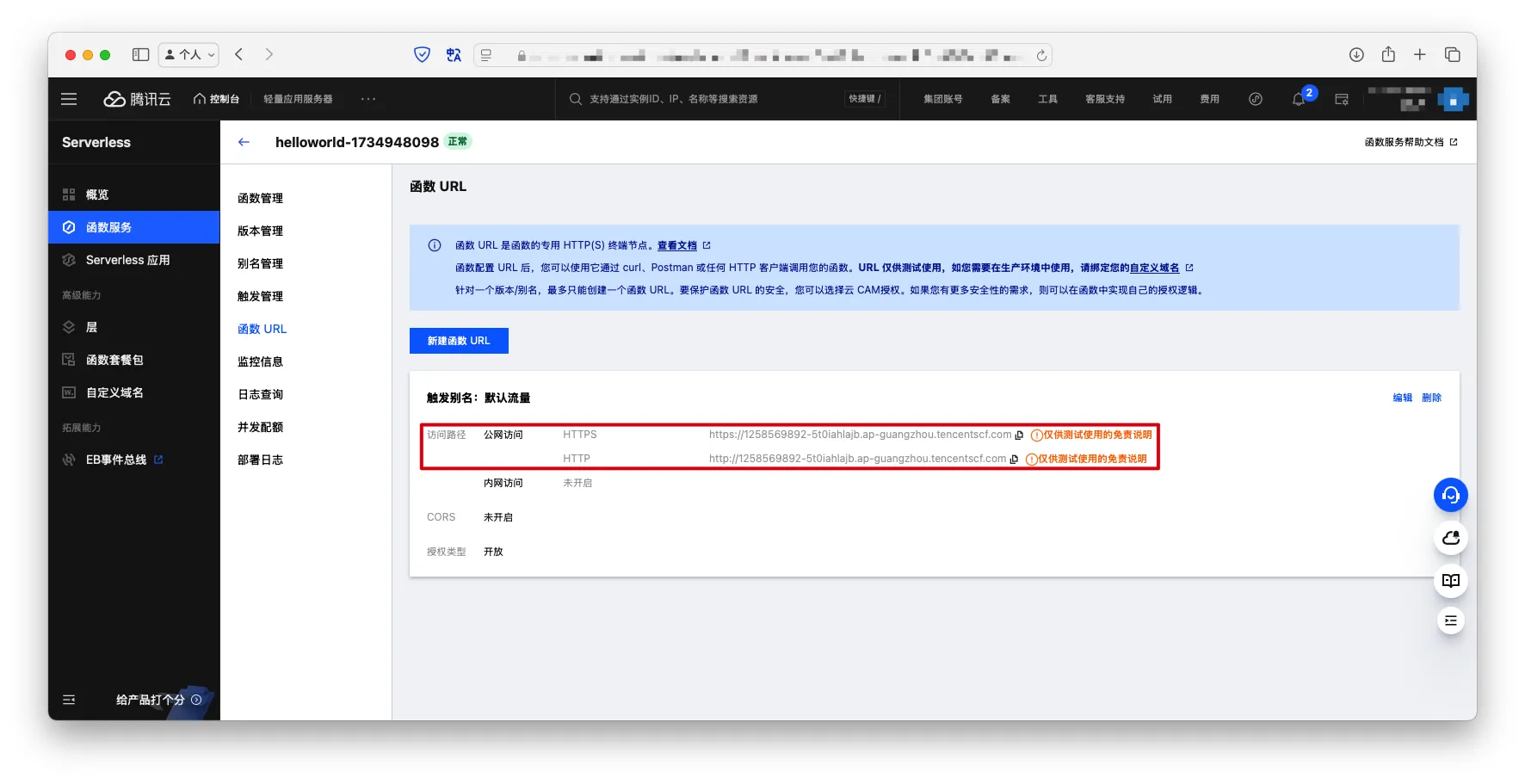Select 触发管理 in the function menu
The width and height of the screenshot is (1525, 784).
coord(260,296)
